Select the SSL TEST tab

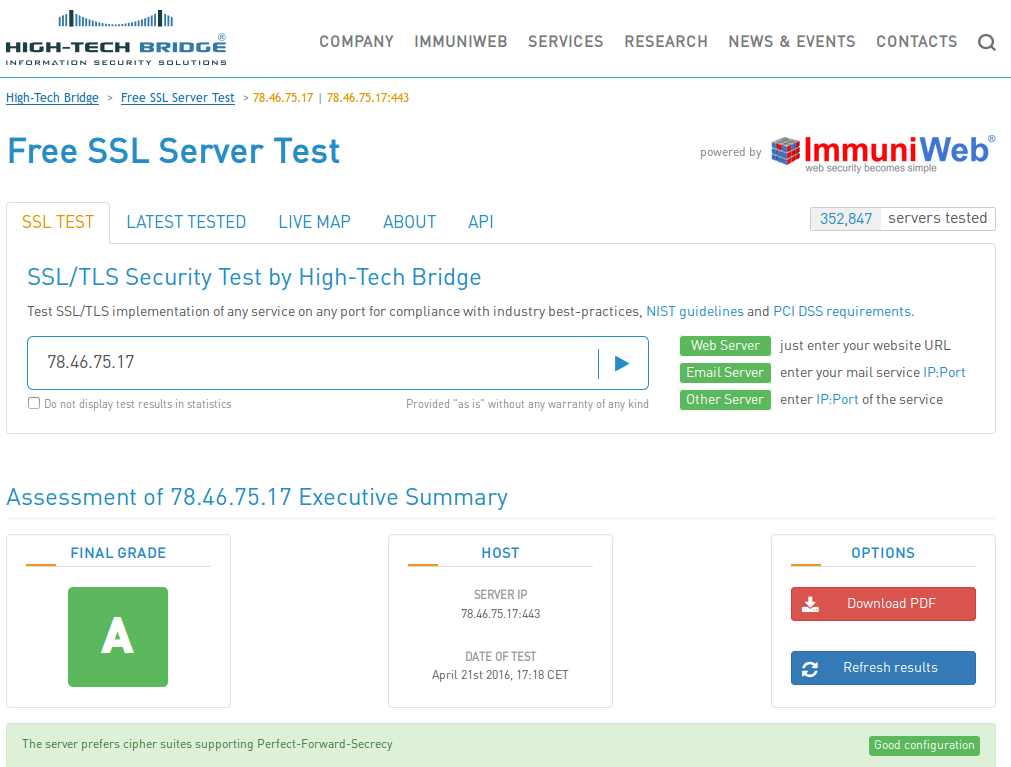click(58, 222)
